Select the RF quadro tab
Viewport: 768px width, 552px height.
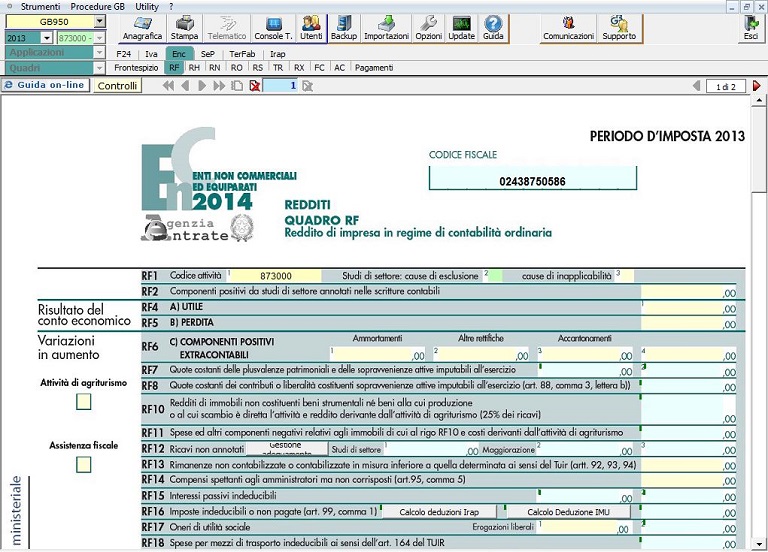(174, 68)
